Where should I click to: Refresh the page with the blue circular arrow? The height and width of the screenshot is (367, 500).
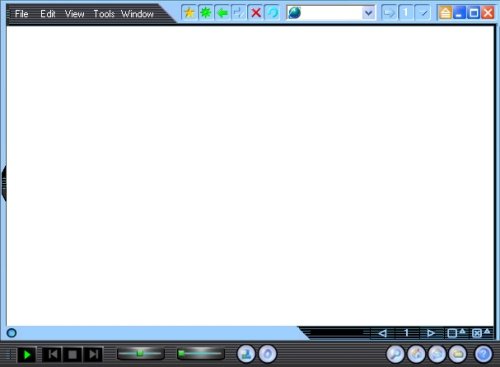(272, 13)
